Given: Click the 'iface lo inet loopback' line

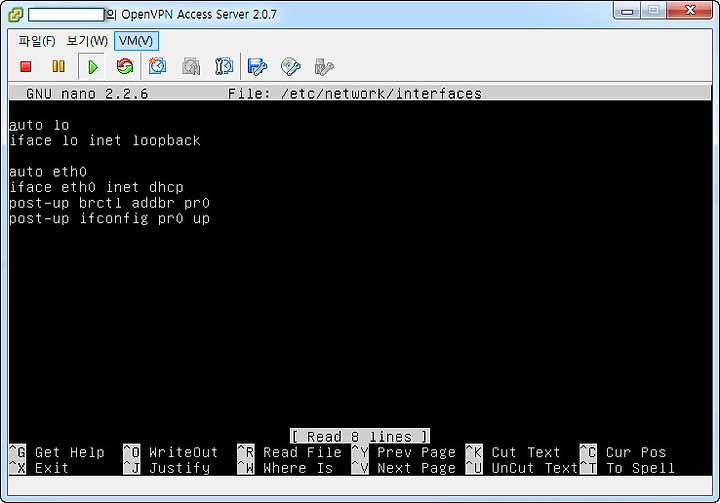Looking at the screenshot, I should 105,141.
